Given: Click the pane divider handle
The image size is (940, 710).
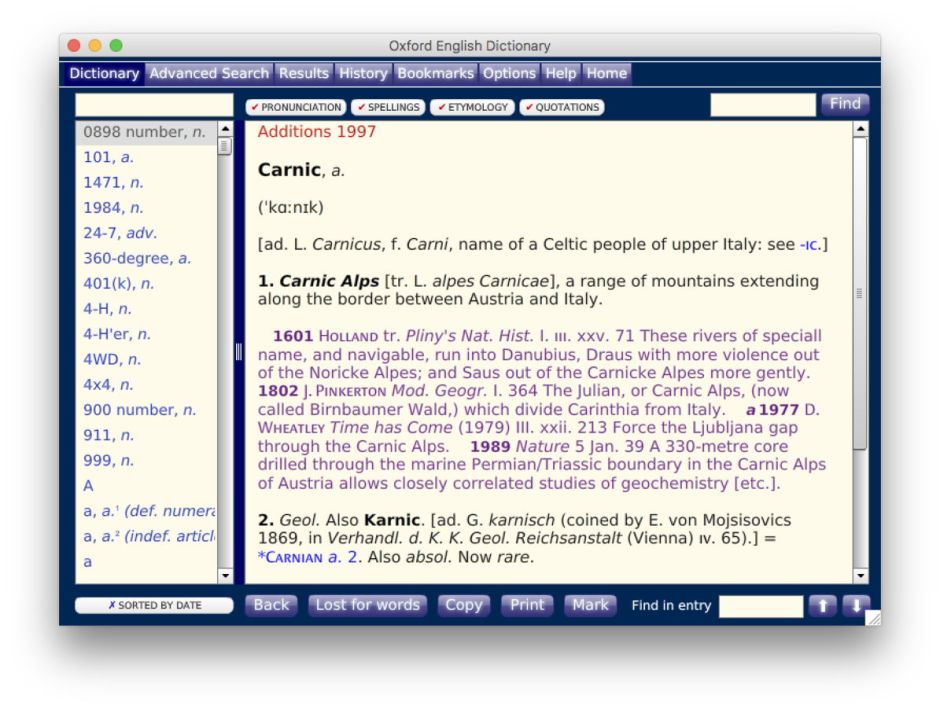Looking at the screenshot, I should pos(239,352).
